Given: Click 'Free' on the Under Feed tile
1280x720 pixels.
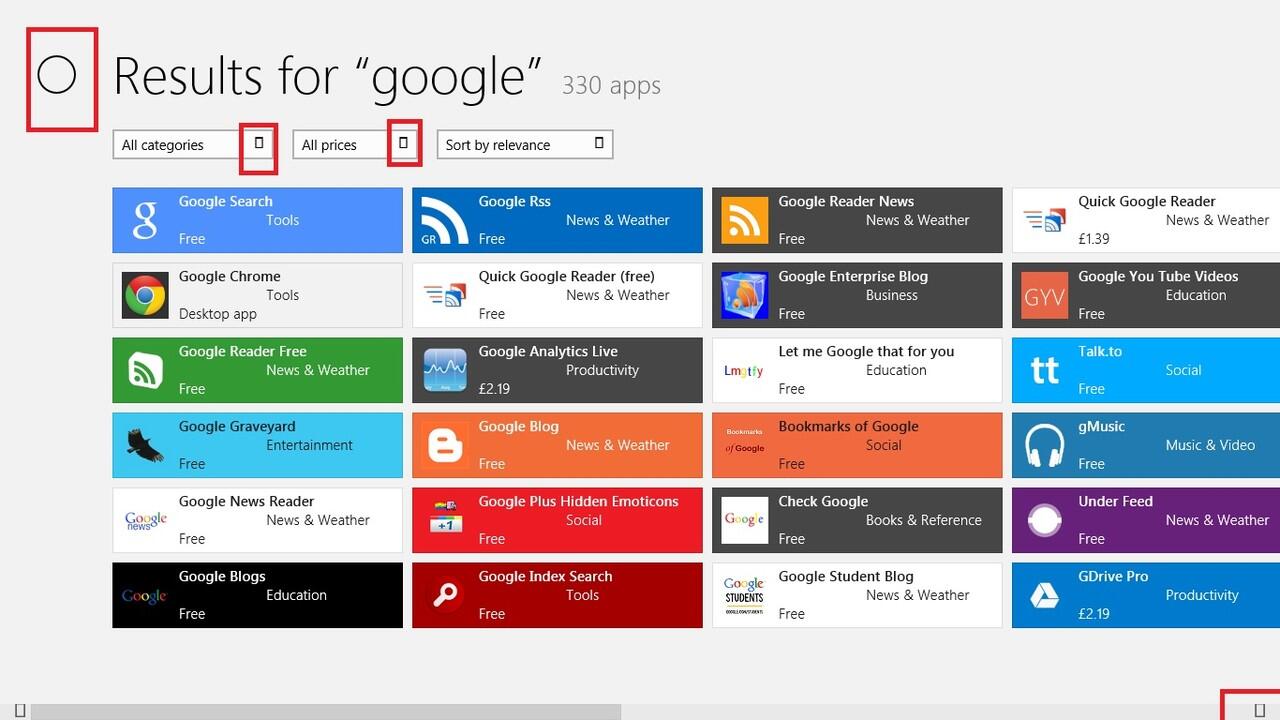Looking at the screenshot, I should point(1091,539).
